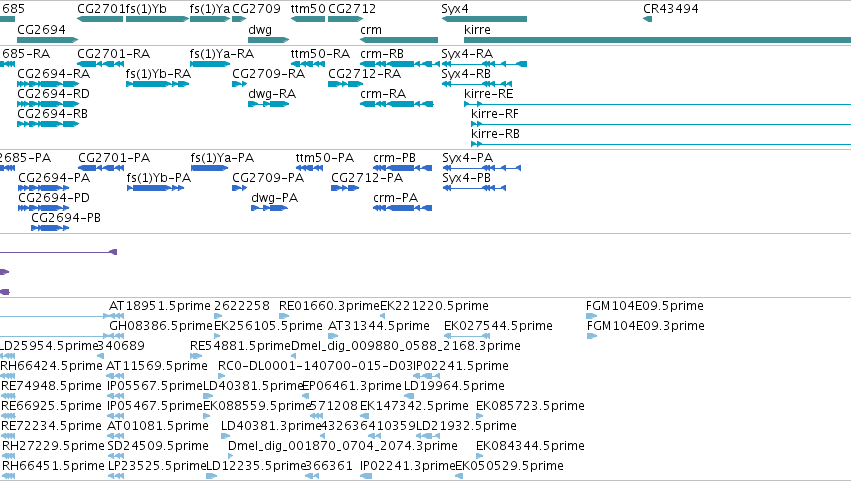
Task: Select protein fs(1)Ya-PA
Action: 209,168
